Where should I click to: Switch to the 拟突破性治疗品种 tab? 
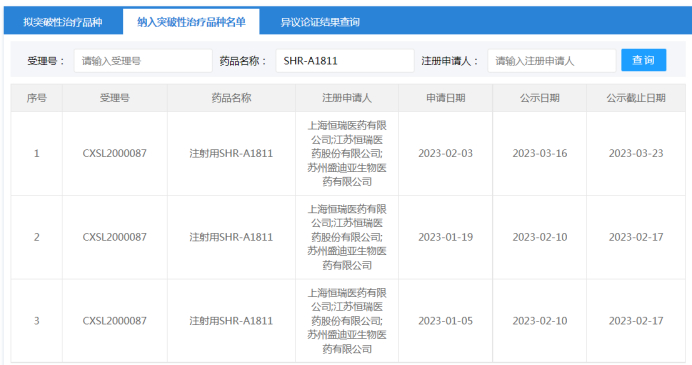[x=63, y=22]
